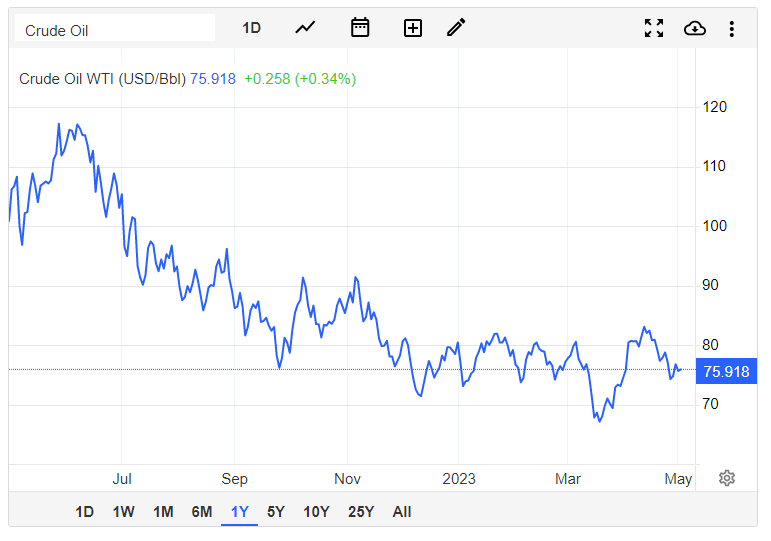
Task: Click the 110 price axis label
Action: (x=714, y=166)
